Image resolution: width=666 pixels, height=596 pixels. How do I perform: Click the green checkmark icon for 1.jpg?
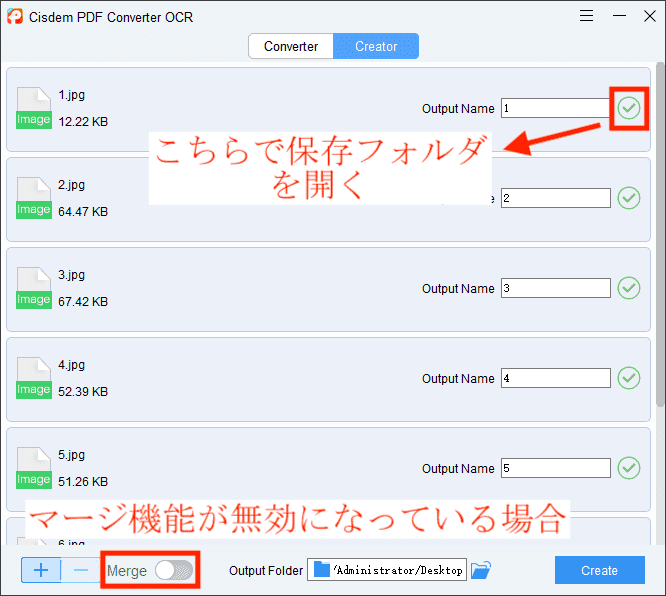point(629,108)
